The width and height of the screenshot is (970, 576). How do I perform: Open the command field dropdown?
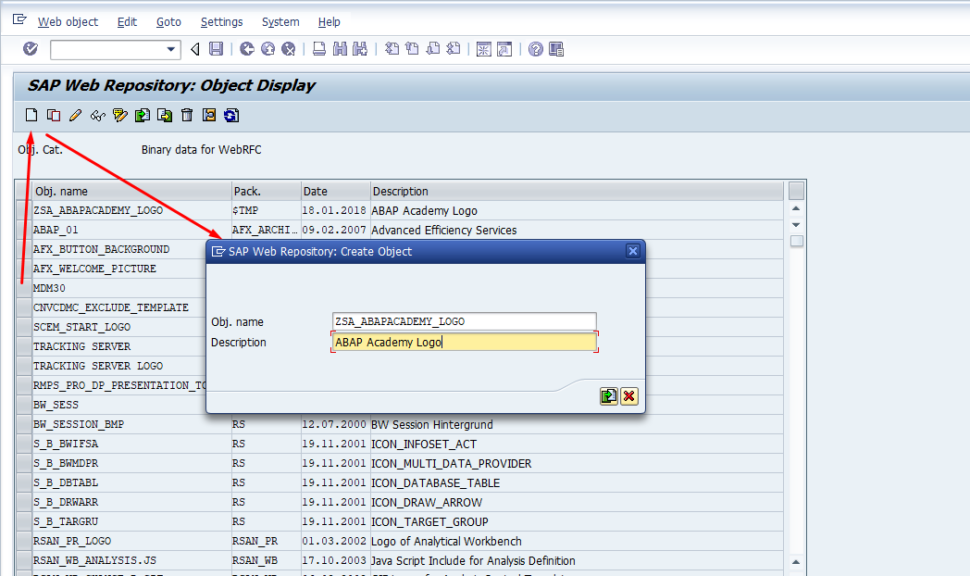click(170, 49)
